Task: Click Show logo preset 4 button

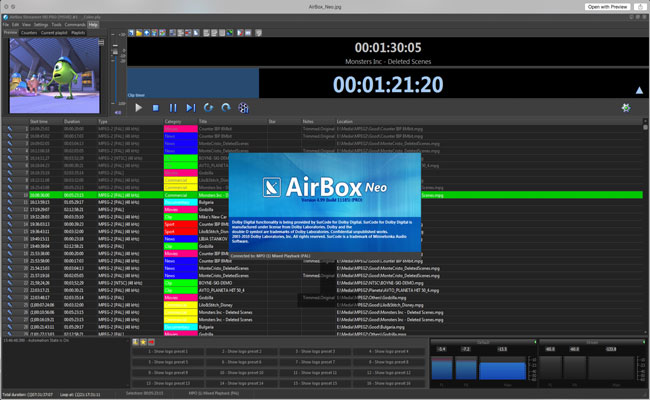Action: [x=389, y=352]
